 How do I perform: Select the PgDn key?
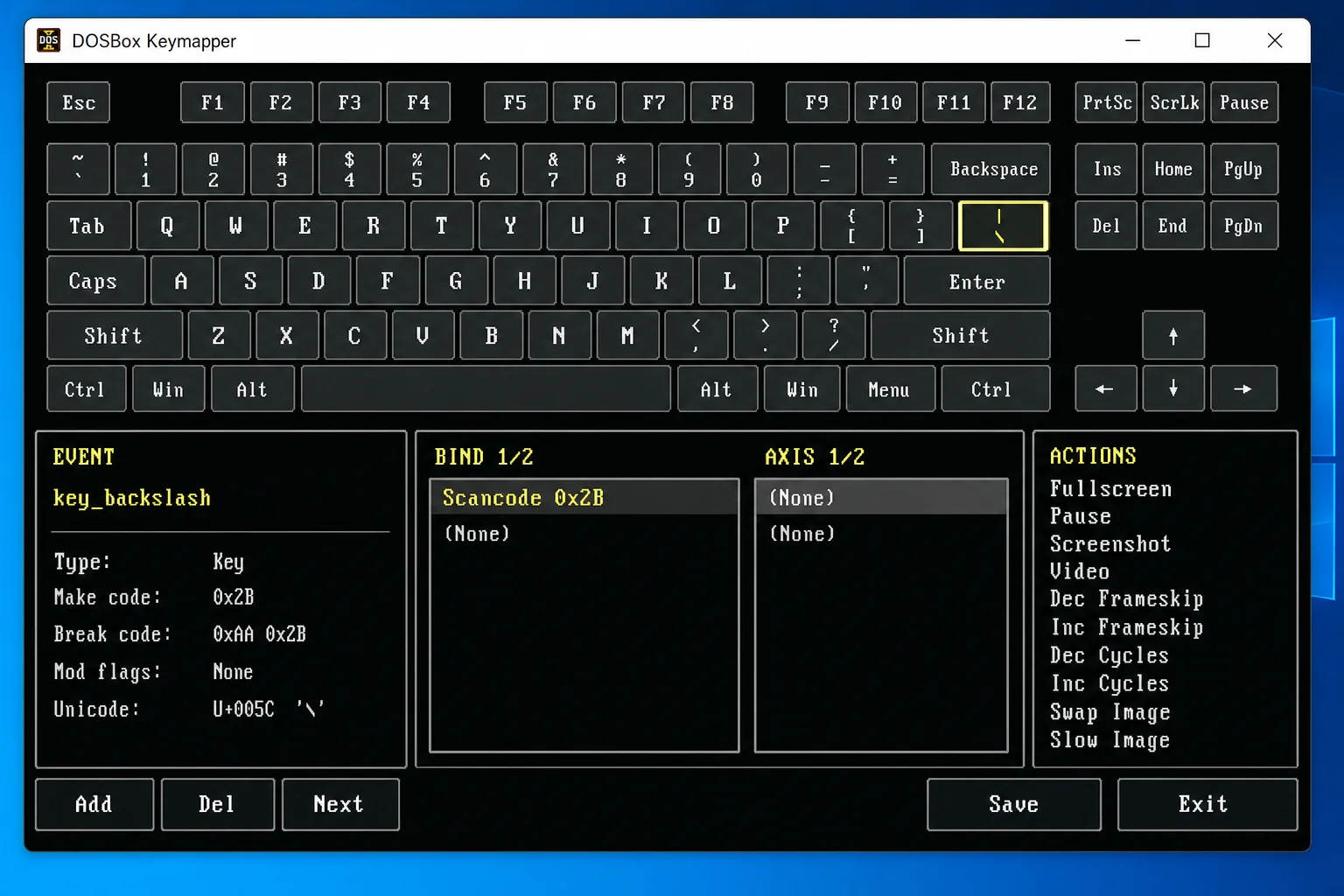coord(1244,226)
